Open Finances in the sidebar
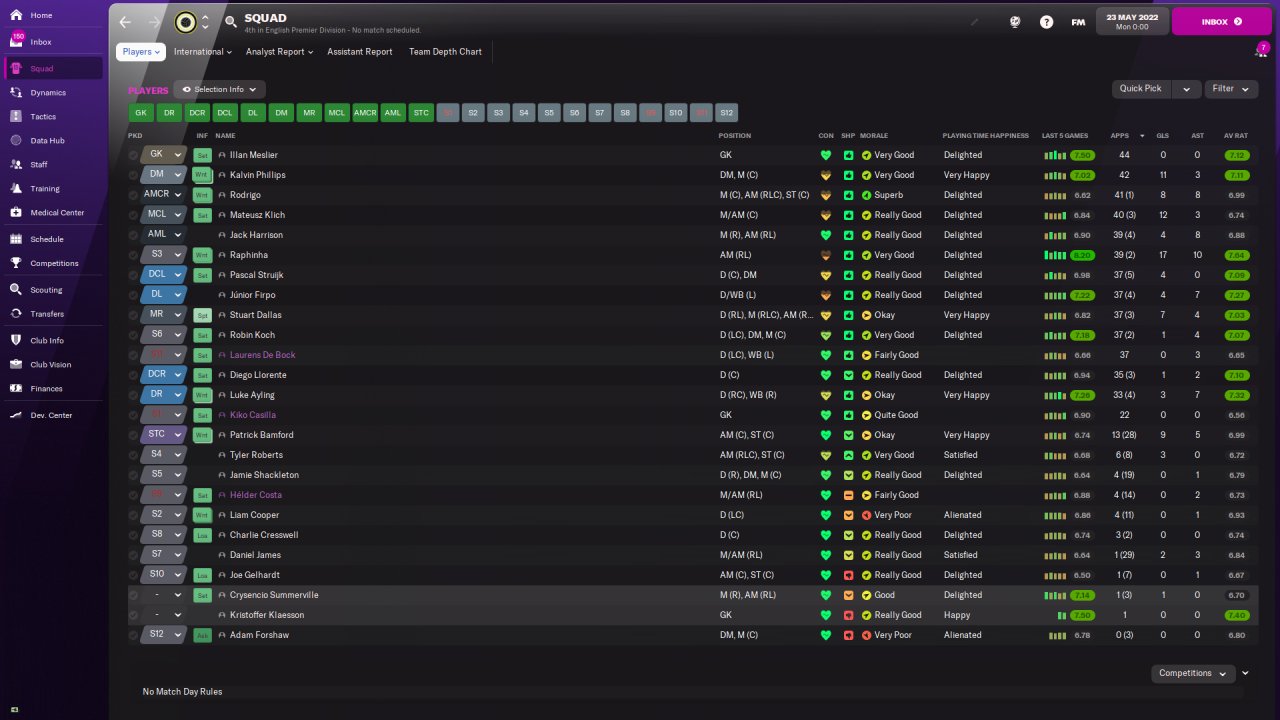The image size is (1280, 720). [x=46, y=389]
